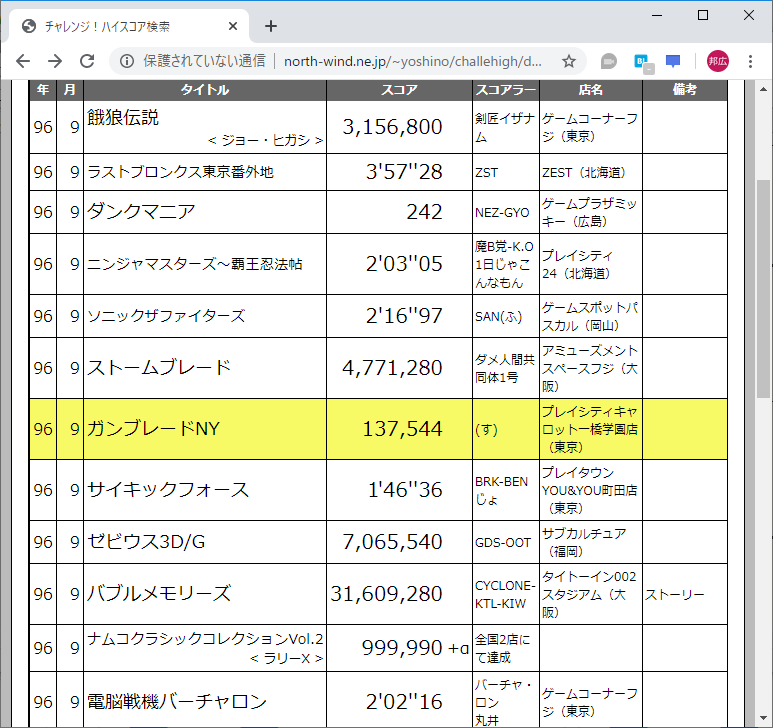This screenshot has width=773, height=728.
Task: Go back to the previous page
Action: coord(23,61)
